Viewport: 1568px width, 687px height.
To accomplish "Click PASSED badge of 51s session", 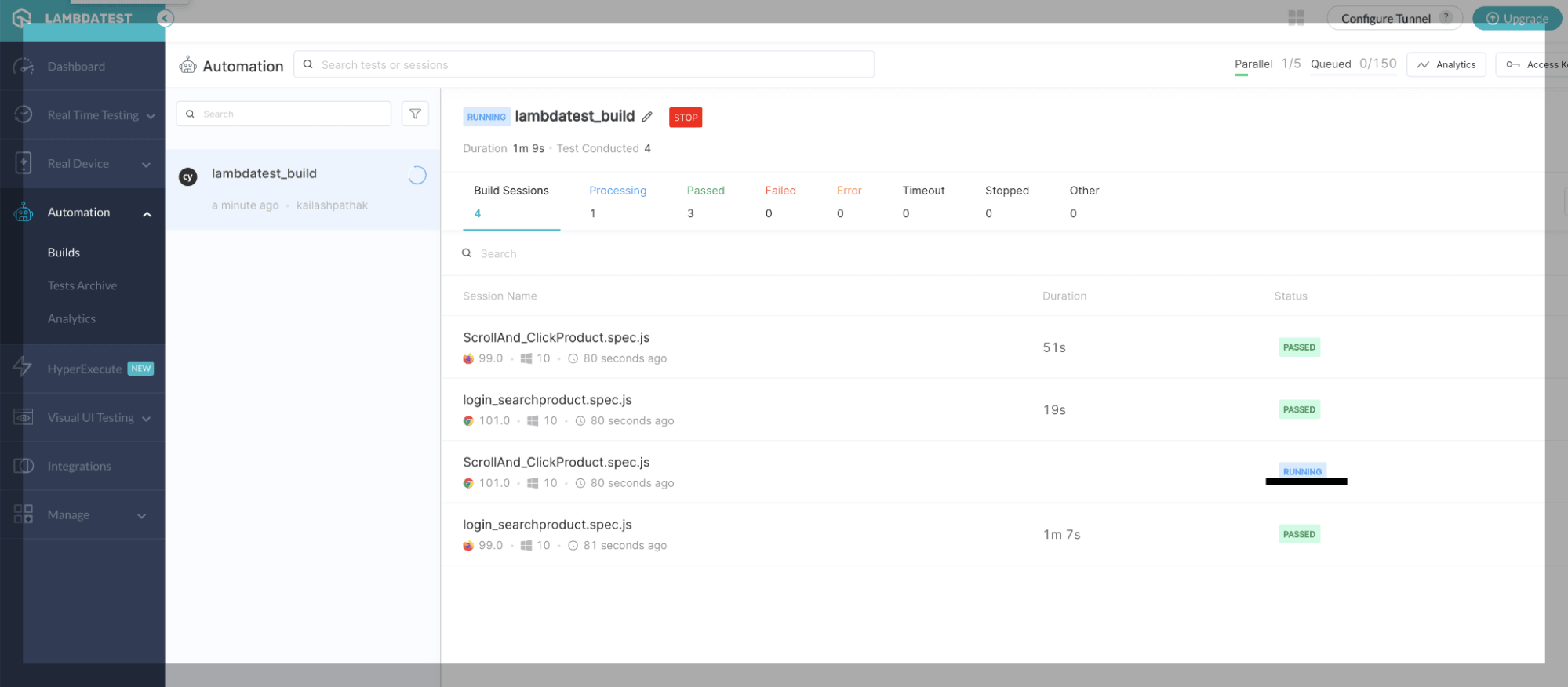I will tap(1299, 347).
